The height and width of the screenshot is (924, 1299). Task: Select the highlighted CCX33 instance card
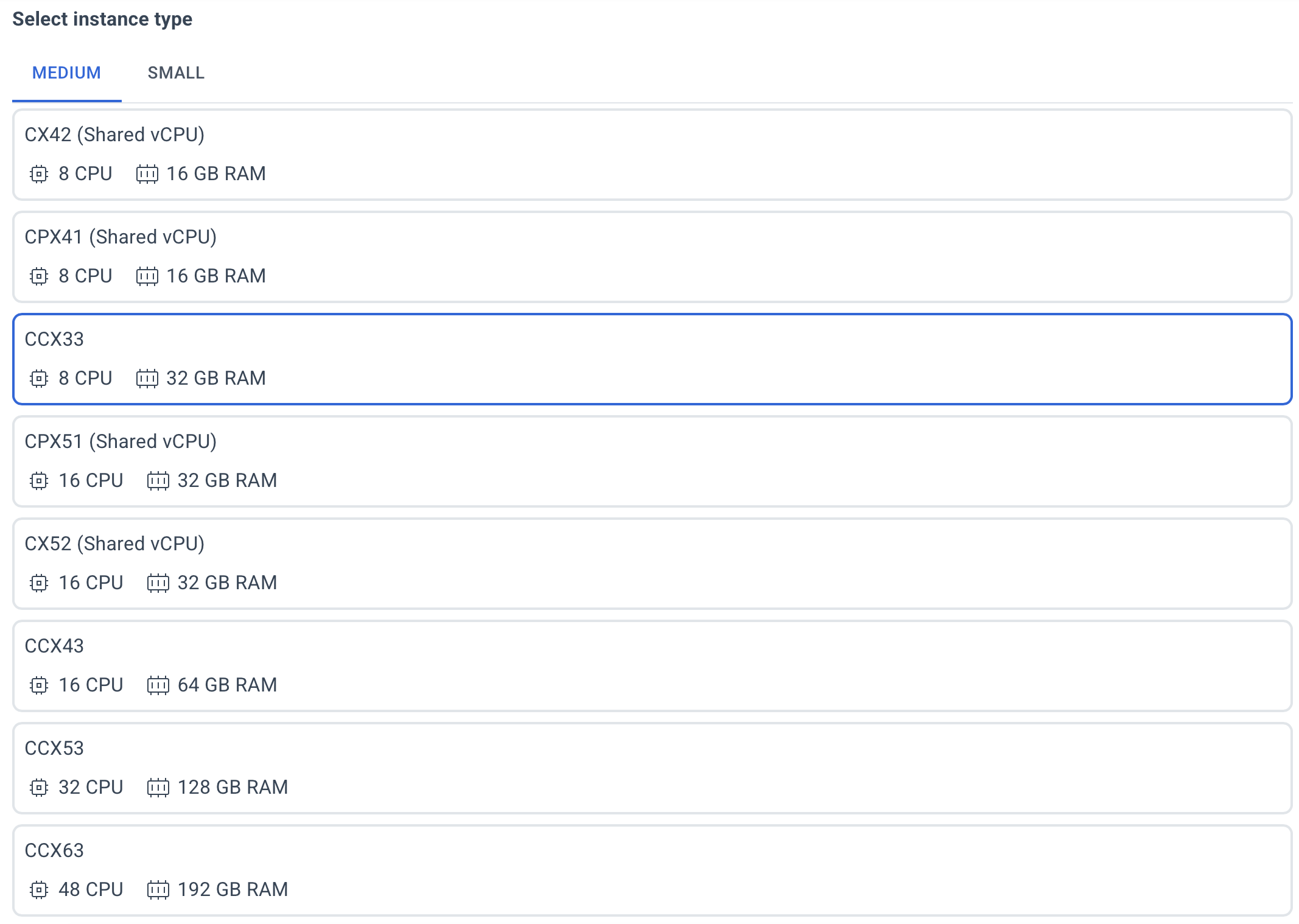point(652,359)
